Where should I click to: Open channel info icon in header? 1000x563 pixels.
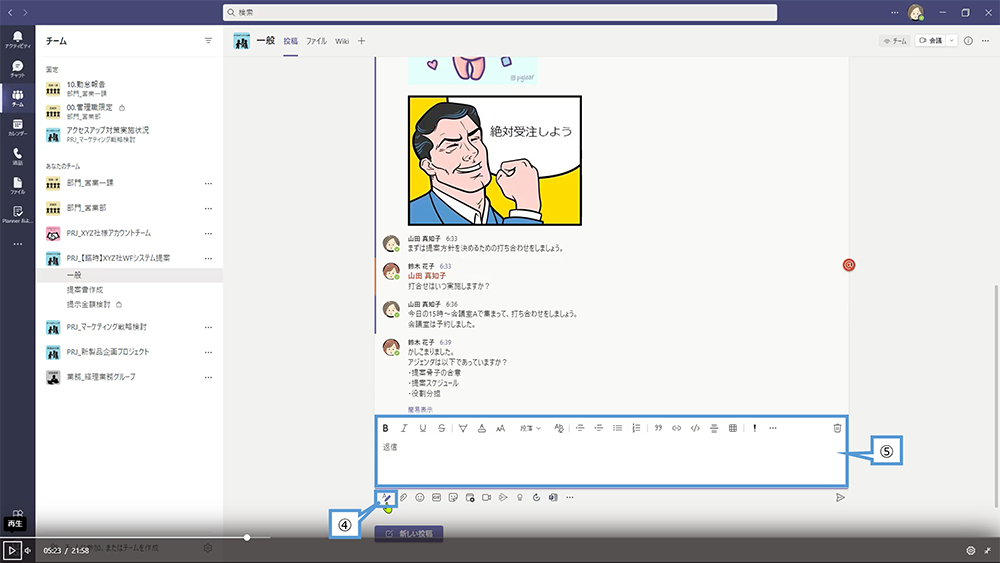pos(968,41)
